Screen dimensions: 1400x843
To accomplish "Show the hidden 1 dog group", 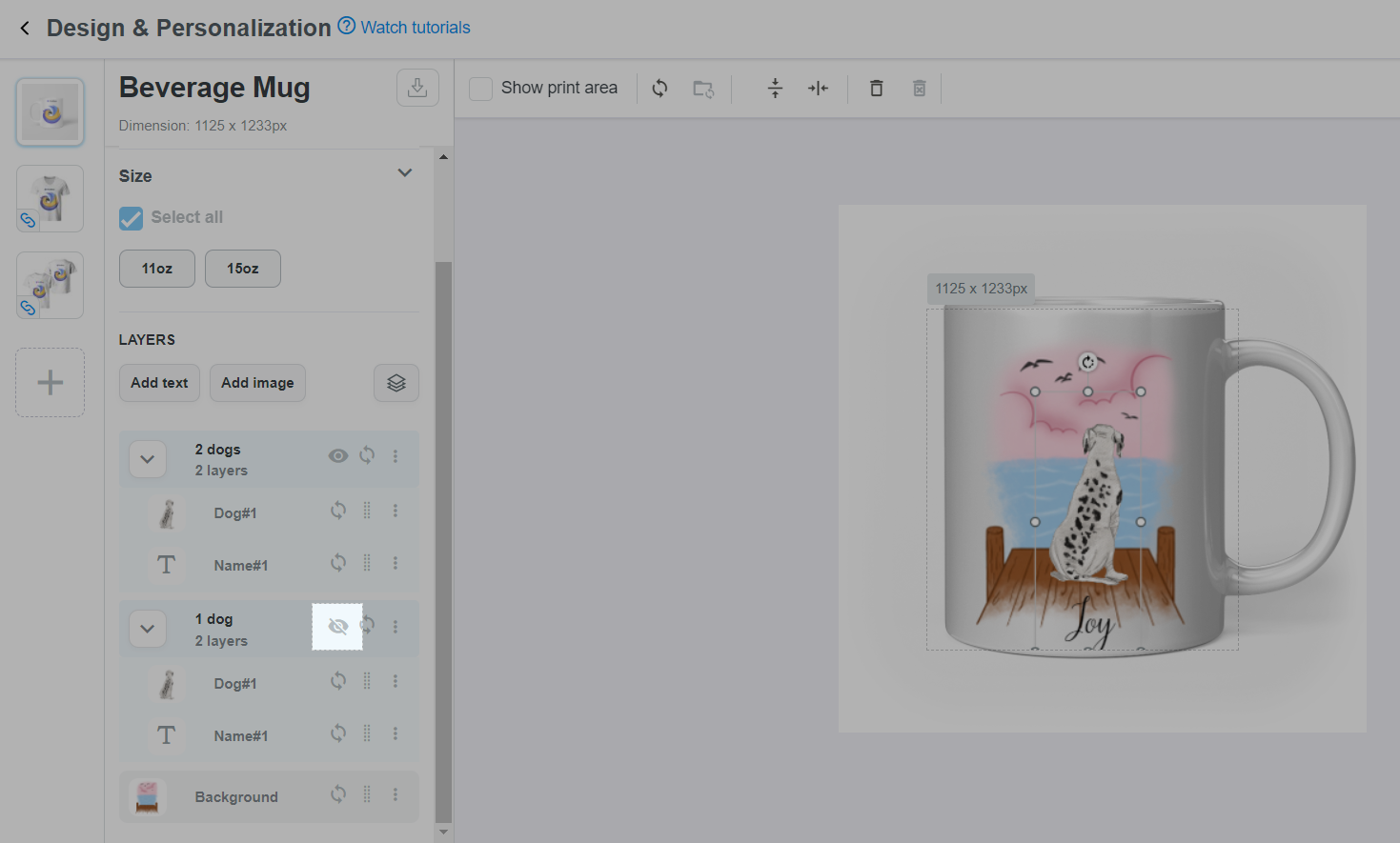I will [337, 627].
